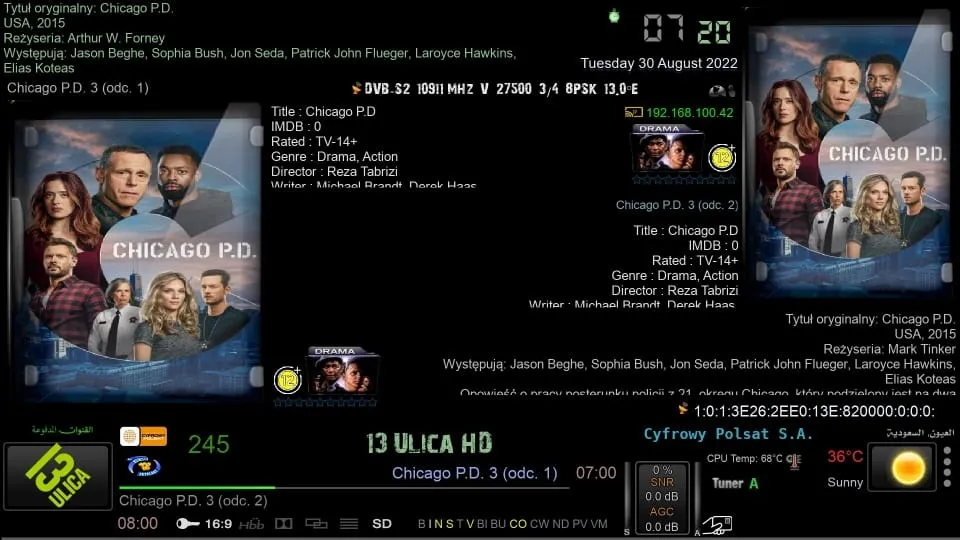Click the Arabic location label above weather
Viewport: 960px width, 540px height.
(920, 433)
